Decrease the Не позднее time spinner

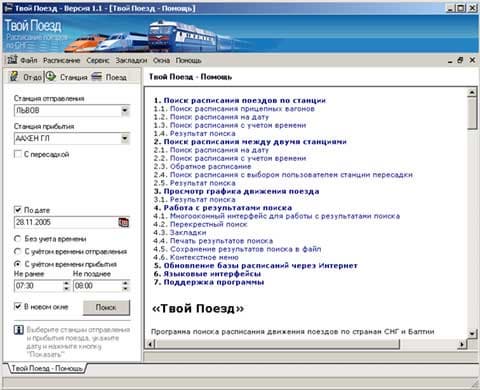(x=125, y=289)
